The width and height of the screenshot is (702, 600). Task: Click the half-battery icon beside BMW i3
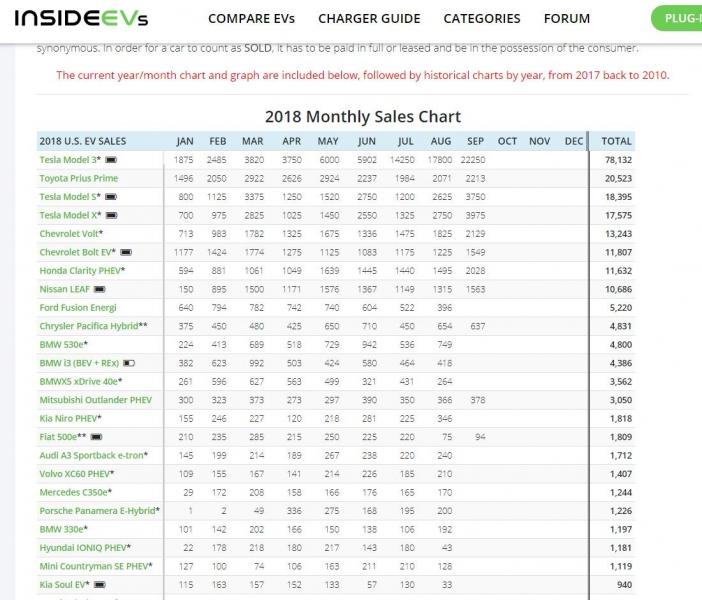pos(129,363)
